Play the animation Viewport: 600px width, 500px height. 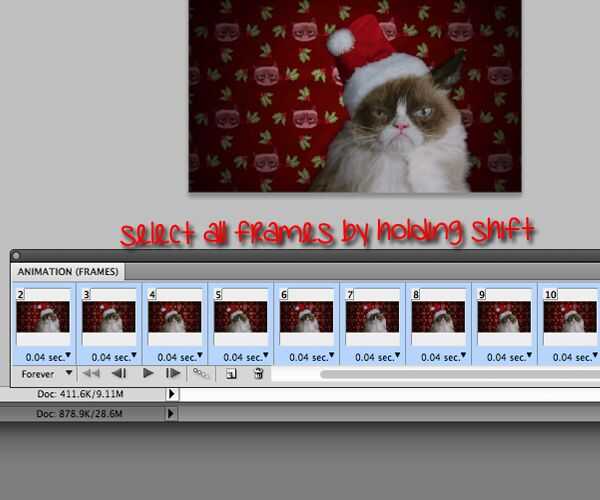pos(148,373)
